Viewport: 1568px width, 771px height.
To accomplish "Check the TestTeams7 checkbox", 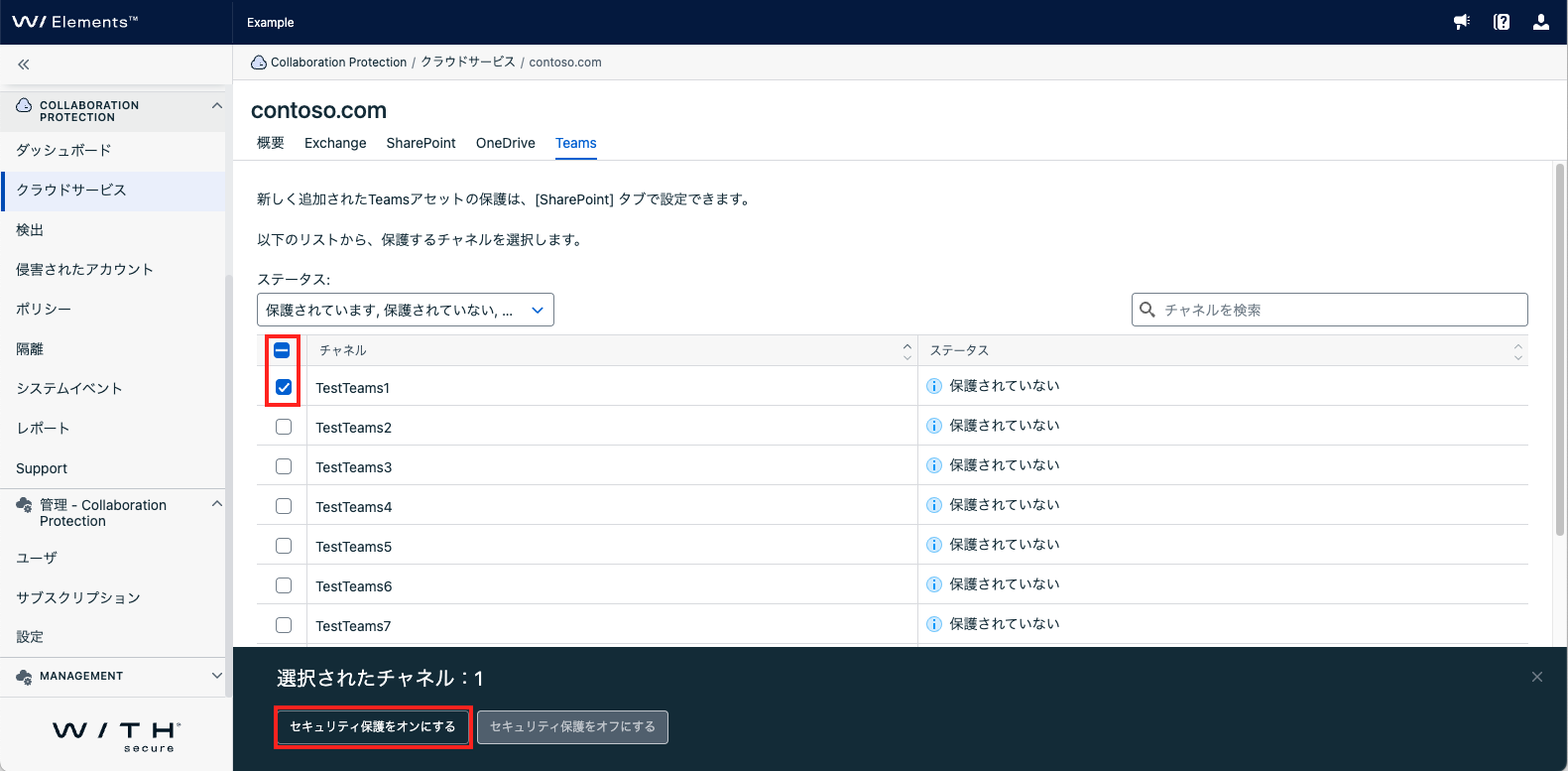I will pos(284,625).
